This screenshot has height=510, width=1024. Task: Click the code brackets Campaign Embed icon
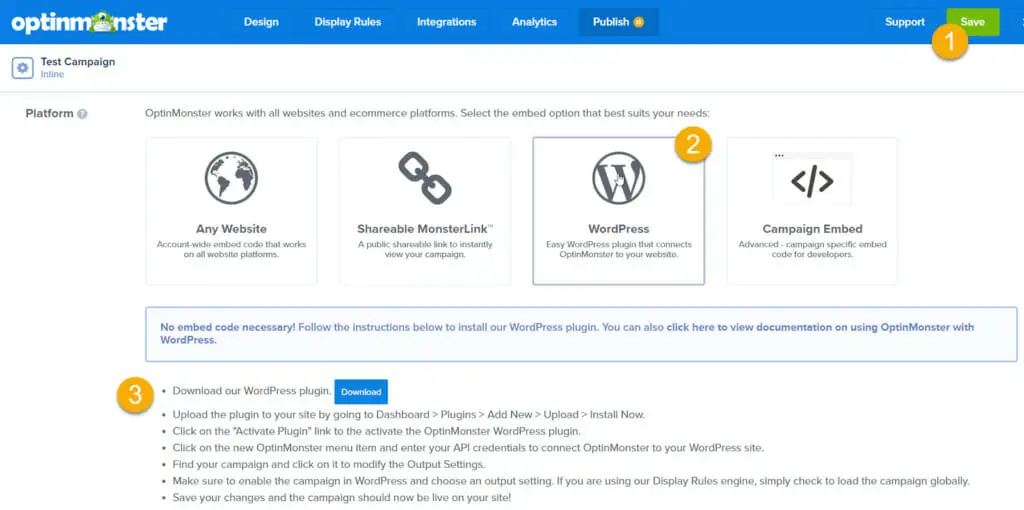tap(812, 181)
